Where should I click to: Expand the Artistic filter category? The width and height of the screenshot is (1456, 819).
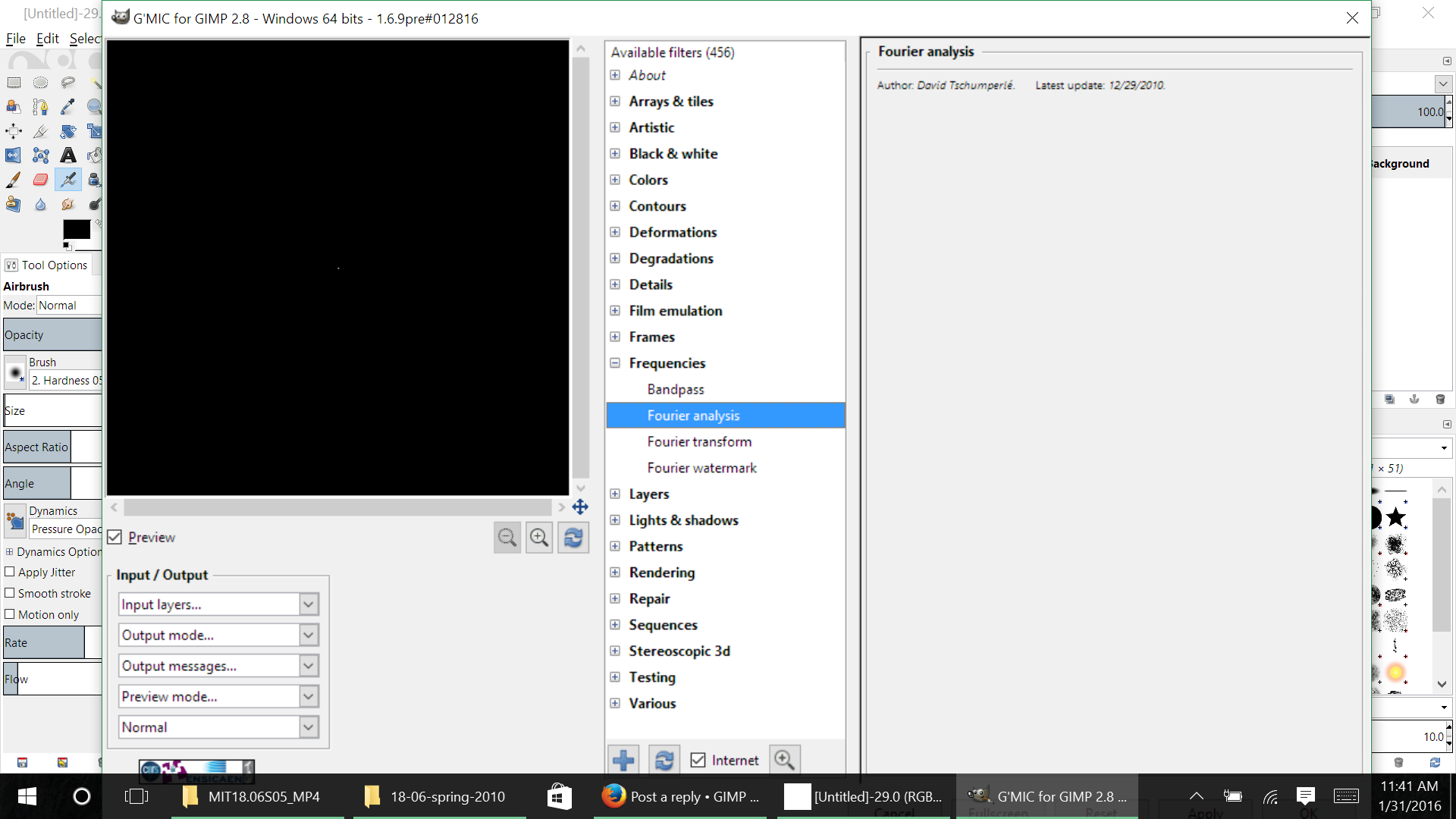pyautogui.click(x=615, y=127)
